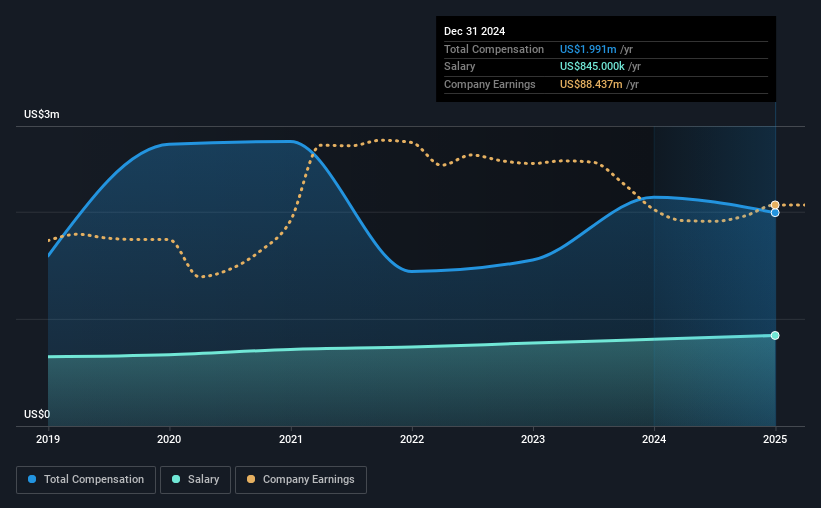Click the 2021 x-axis label
Screen dimensions: 821x508
(x=291, y=439)
